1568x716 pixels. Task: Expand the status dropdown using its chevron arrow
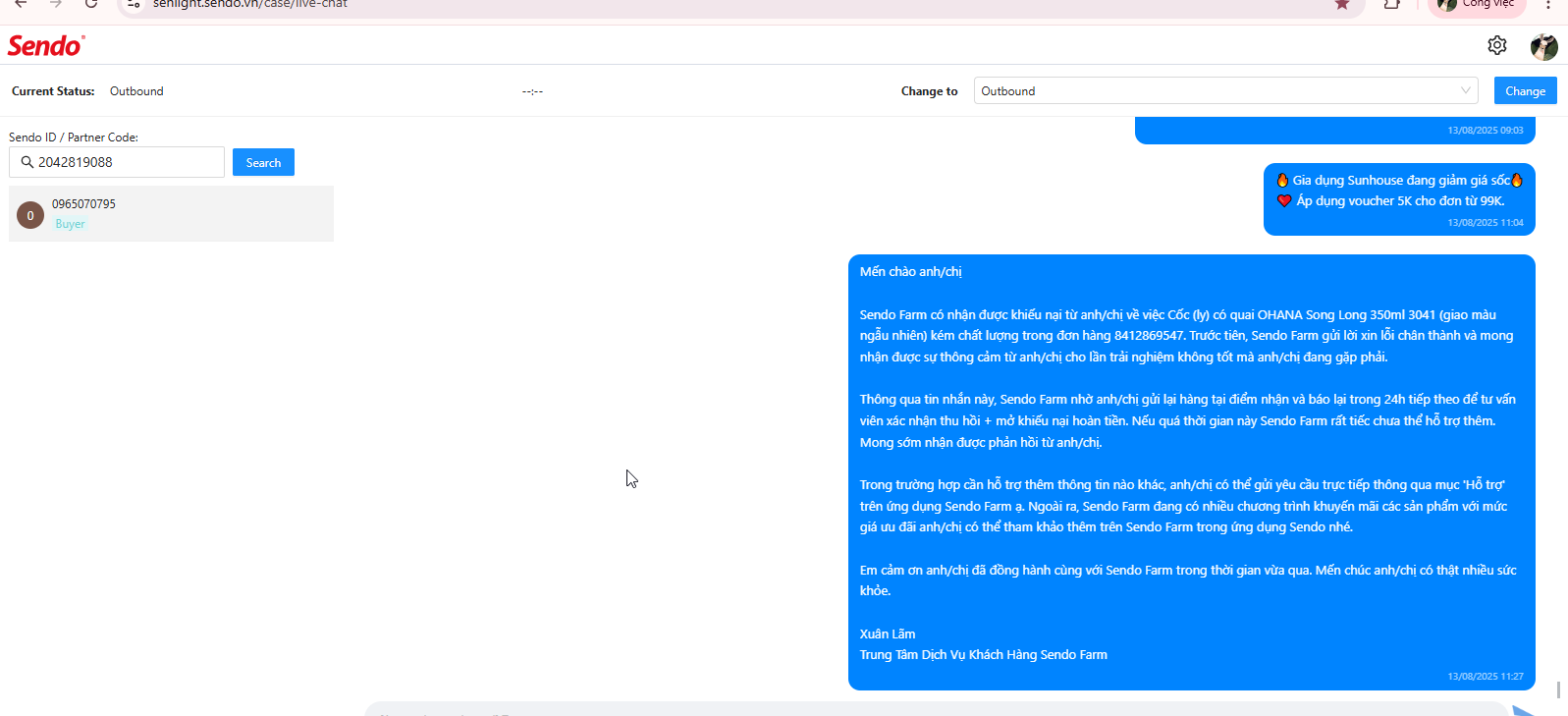click(1466, 90)
